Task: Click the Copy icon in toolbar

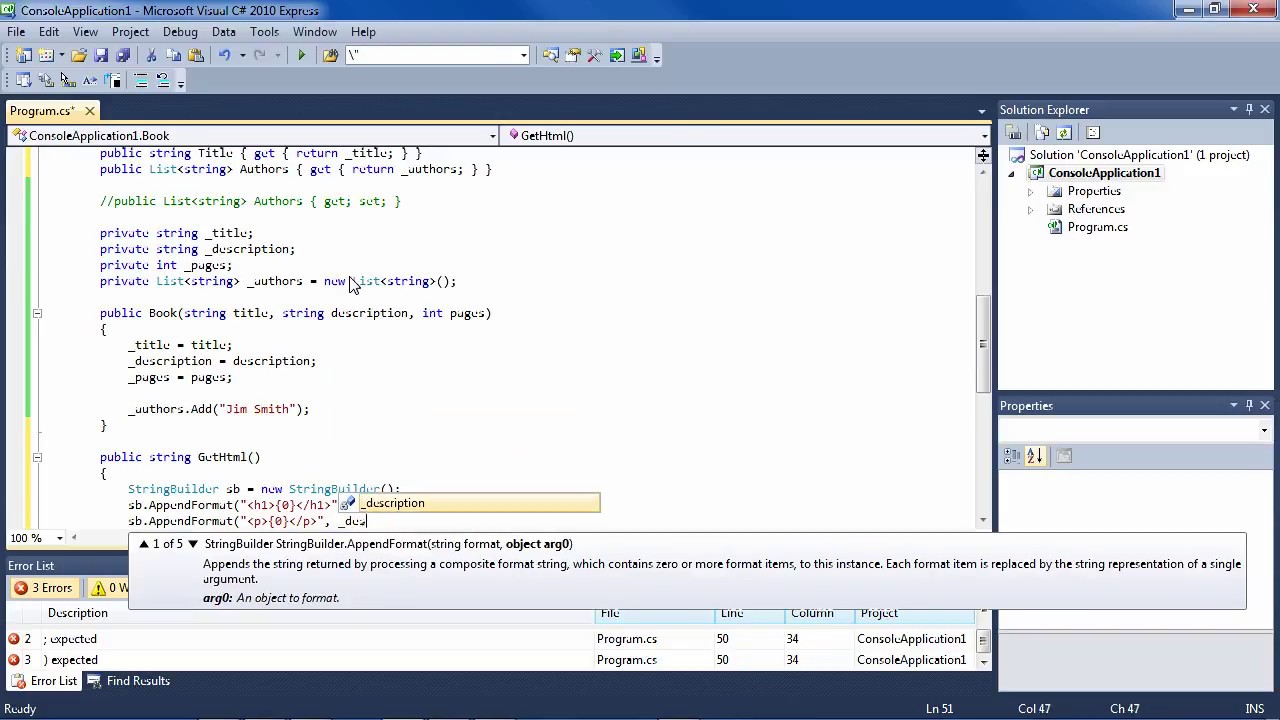Action: pos(174,55)
